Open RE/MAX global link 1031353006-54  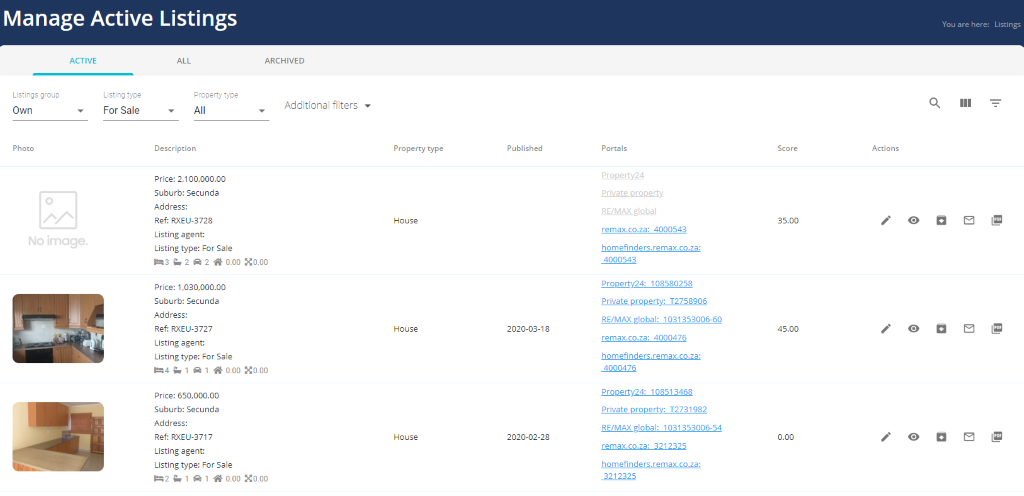pos(661,428)
